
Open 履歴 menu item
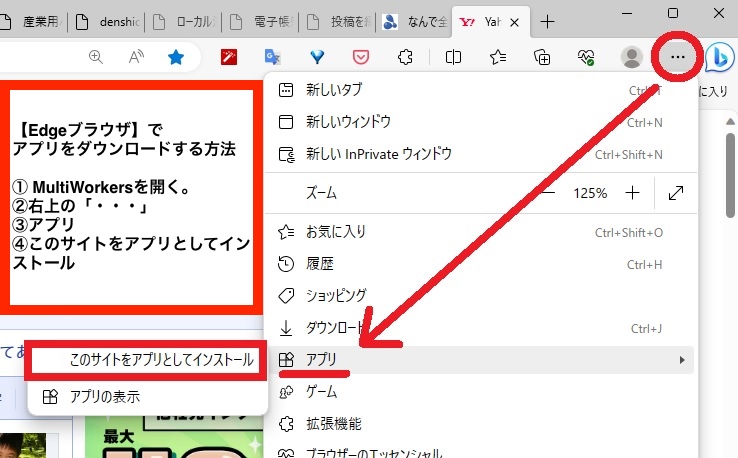(x=480, y=264)
